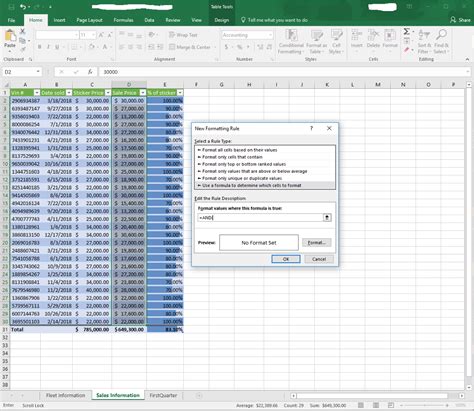Toggle Middle Align vertical alignment
The width and height of the screenshot is (474, 411).
pos(130,35)
